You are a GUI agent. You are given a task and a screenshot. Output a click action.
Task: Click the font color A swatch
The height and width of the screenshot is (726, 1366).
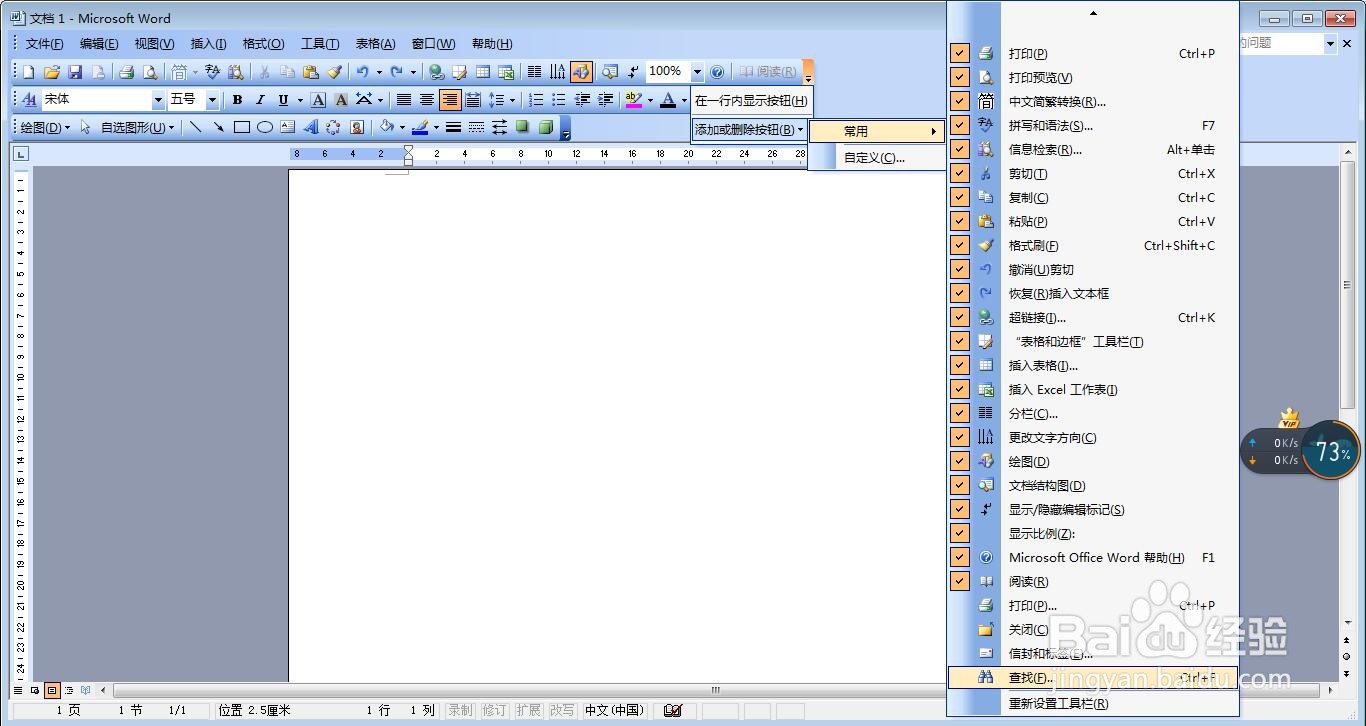[669, 100]
